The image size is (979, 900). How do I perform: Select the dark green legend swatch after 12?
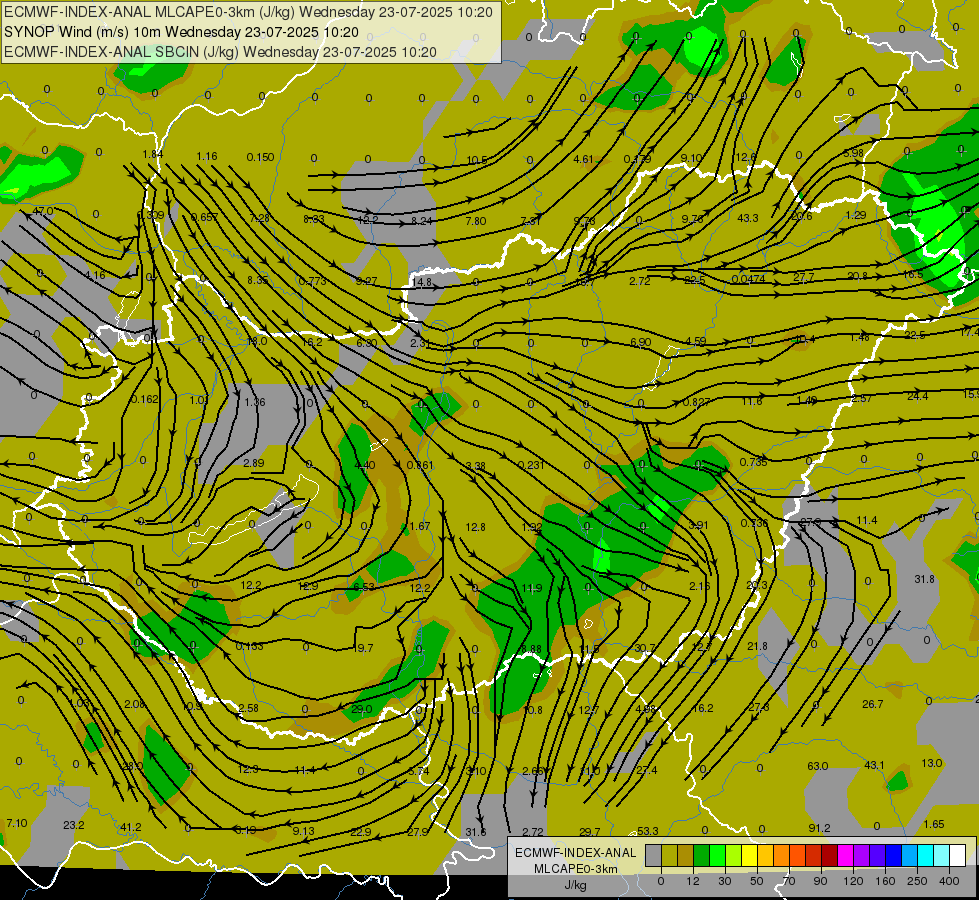pyautogui.click(x=702, y=855)
